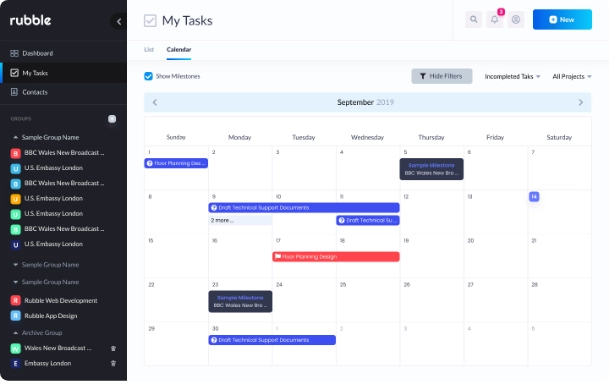Click the orange U project icon
Viewport: 609px width, 381px height.
[16, 199]
